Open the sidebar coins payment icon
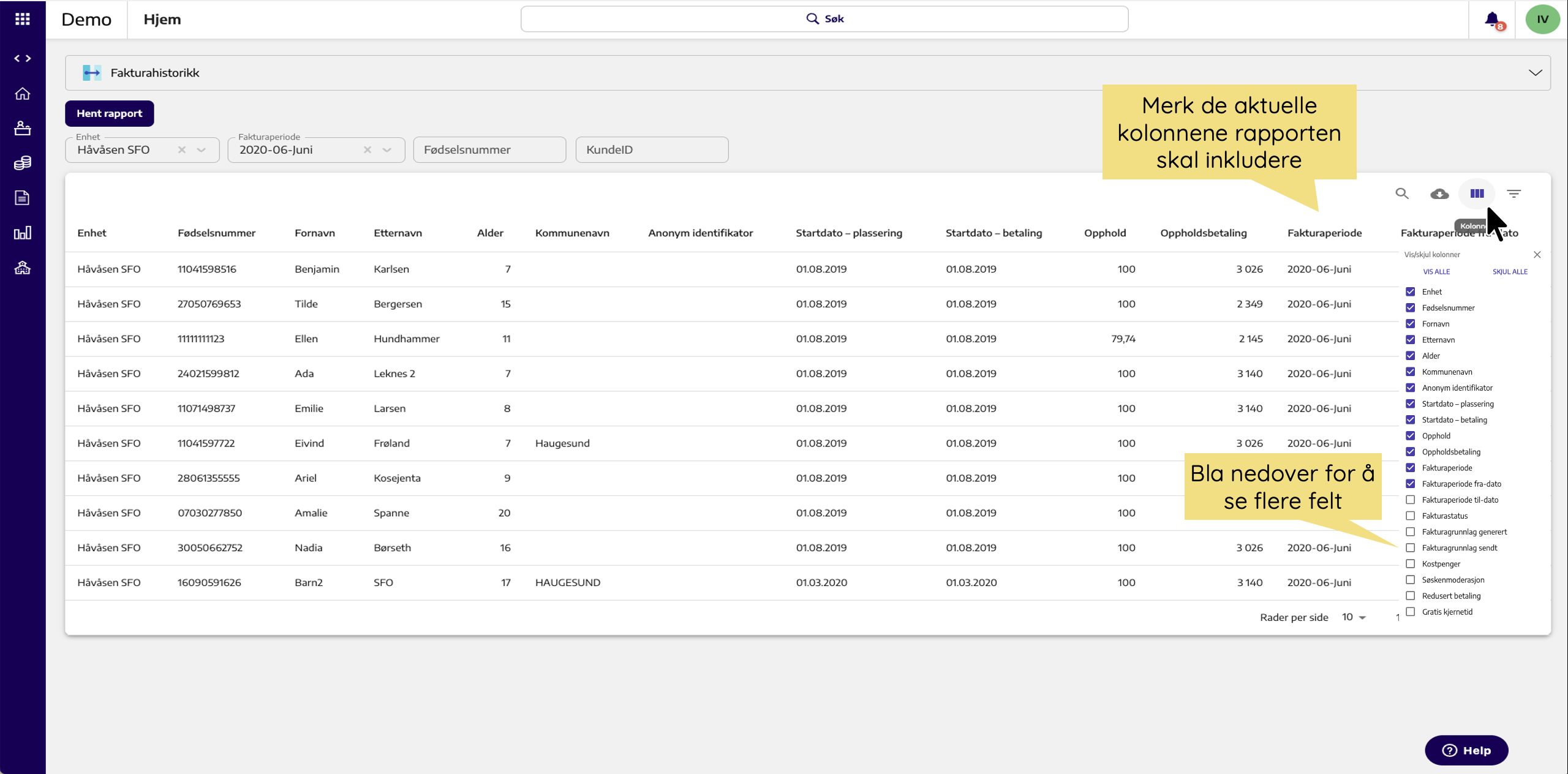This screenshot has height=774, width=1568. 23,163
